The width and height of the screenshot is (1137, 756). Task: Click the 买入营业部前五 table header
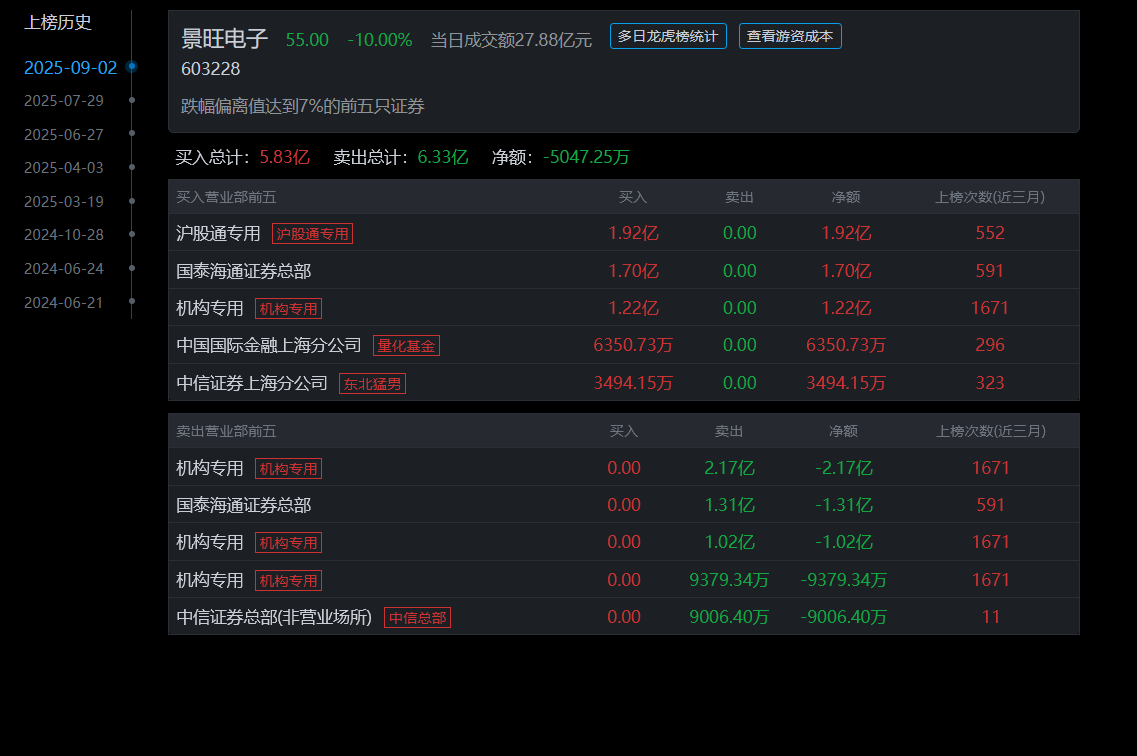pos(226,197)
